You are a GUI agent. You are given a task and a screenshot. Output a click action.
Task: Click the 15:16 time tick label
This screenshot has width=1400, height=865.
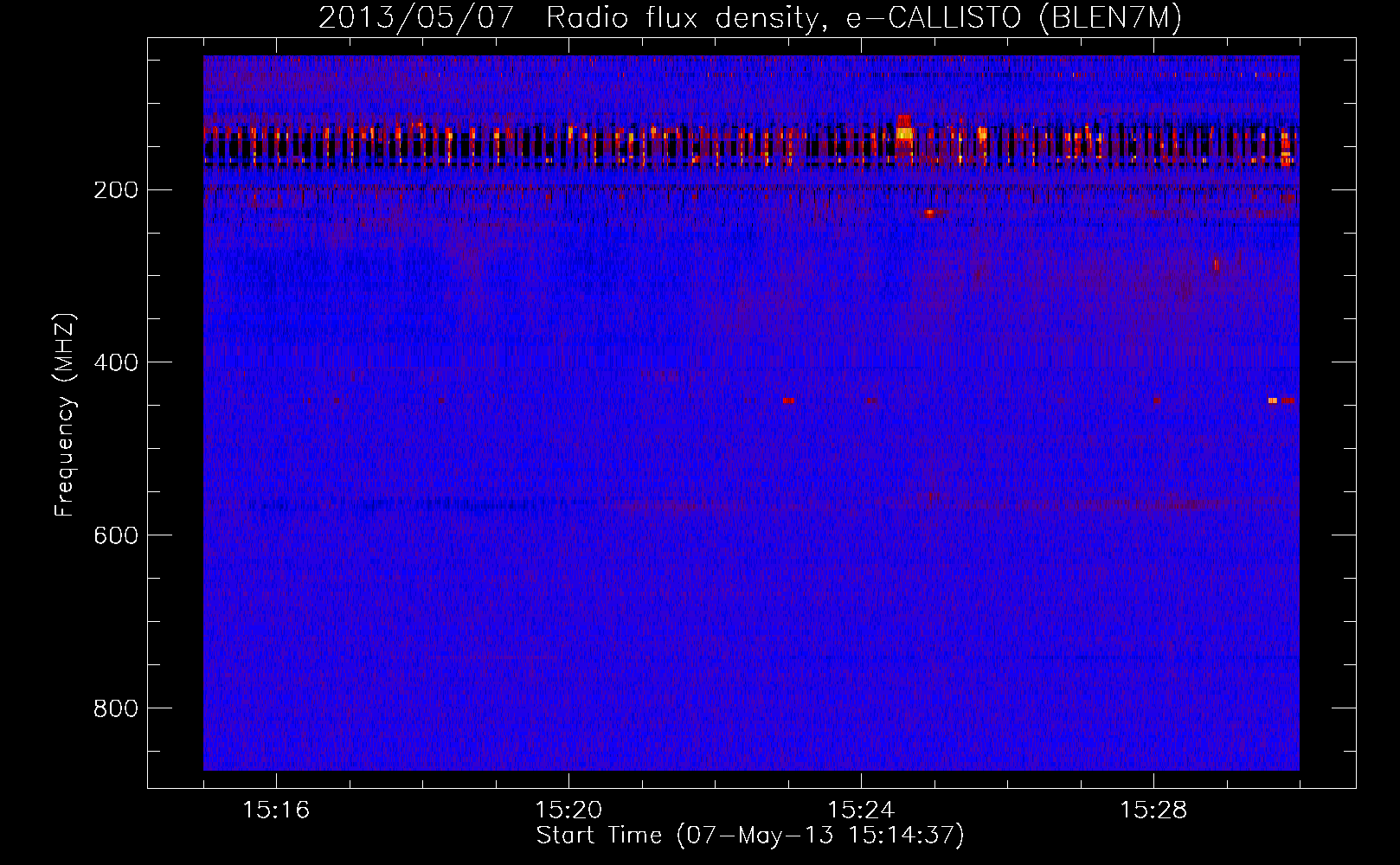click(x=276, y=811)
